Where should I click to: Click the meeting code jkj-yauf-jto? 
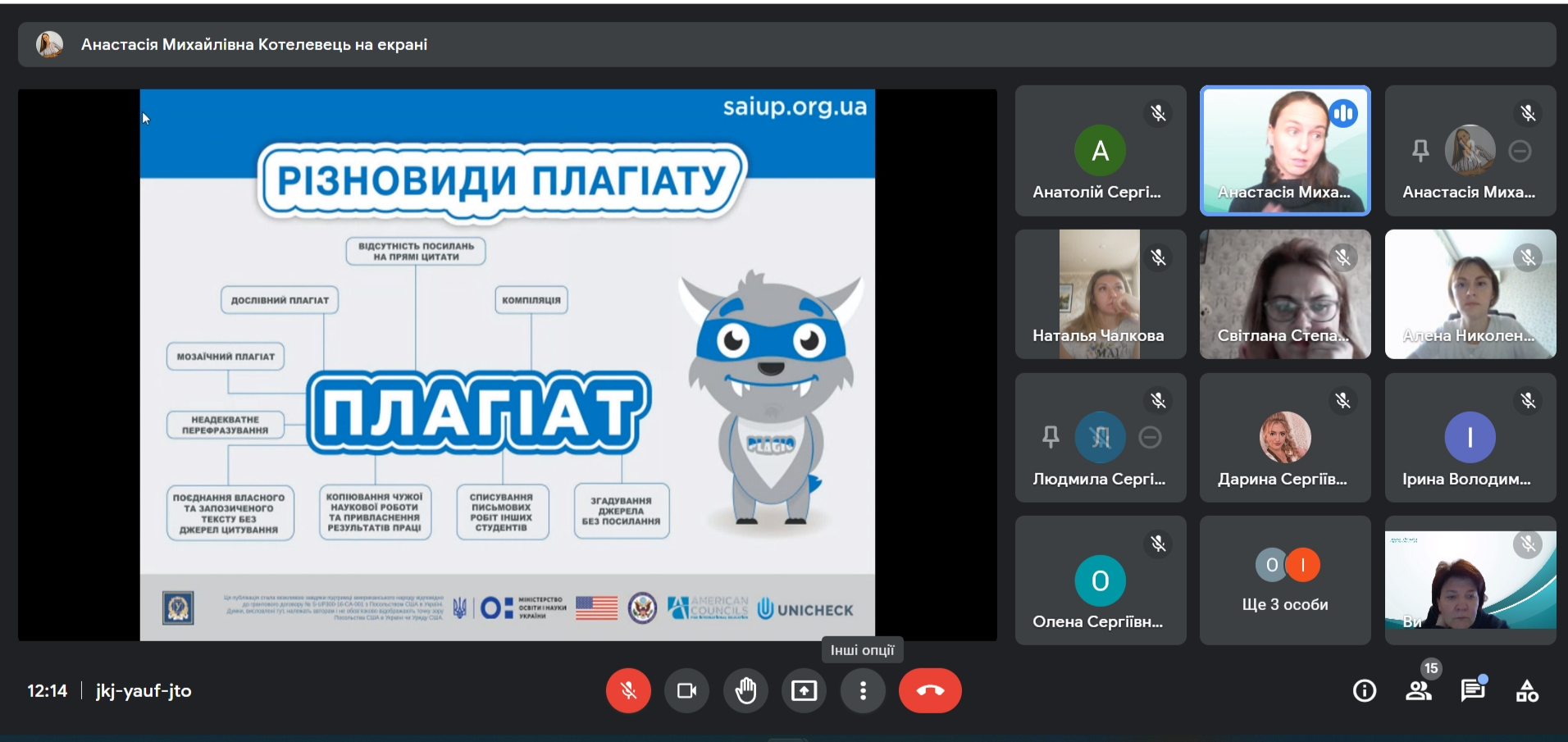pos(144,691)
